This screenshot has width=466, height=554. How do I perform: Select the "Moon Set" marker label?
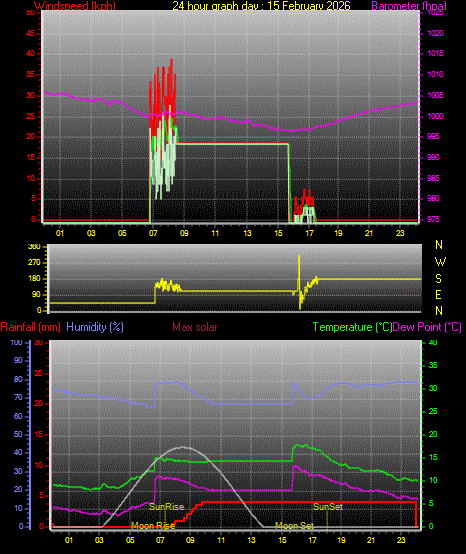(294, 526)
